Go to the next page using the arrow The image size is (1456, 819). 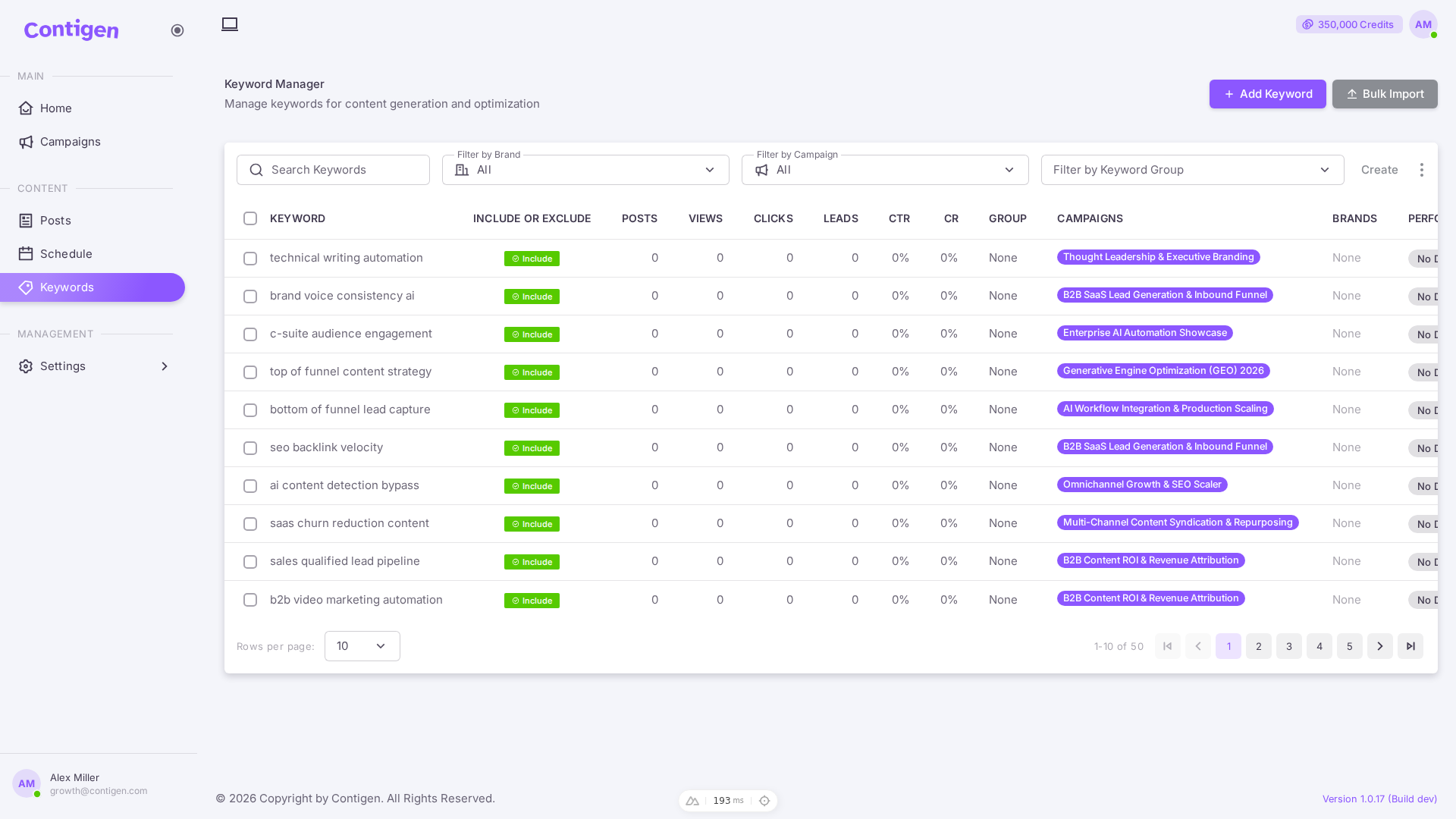click(1380, 646)
